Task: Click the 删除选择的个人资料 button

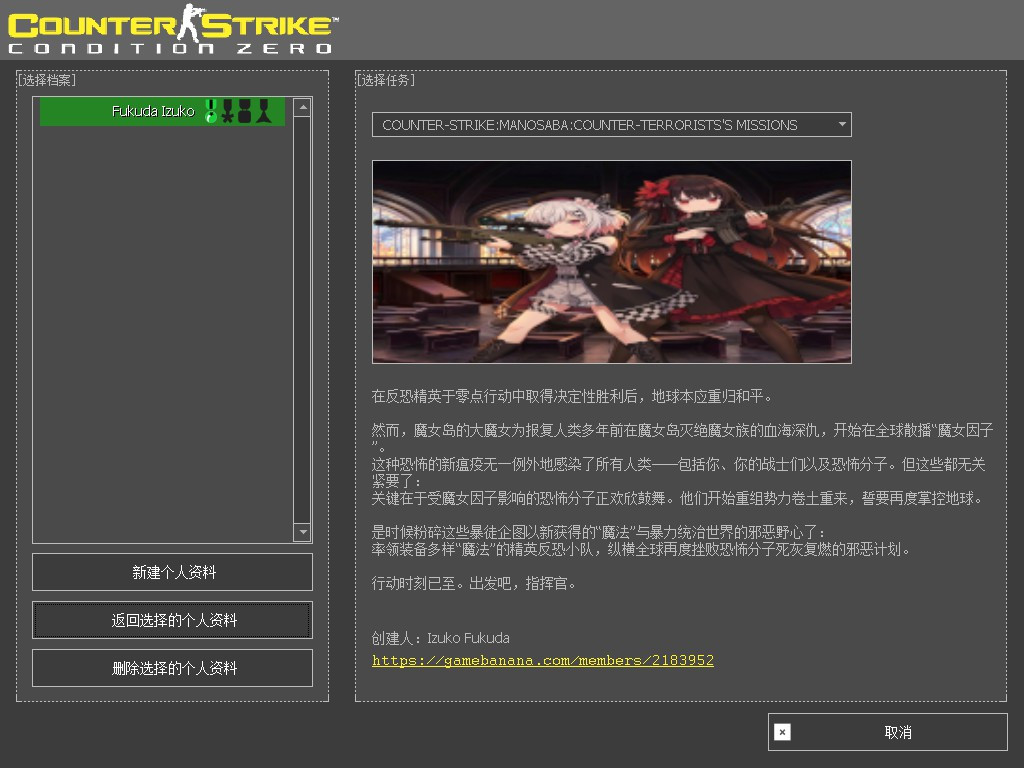Action: point(172,667)
